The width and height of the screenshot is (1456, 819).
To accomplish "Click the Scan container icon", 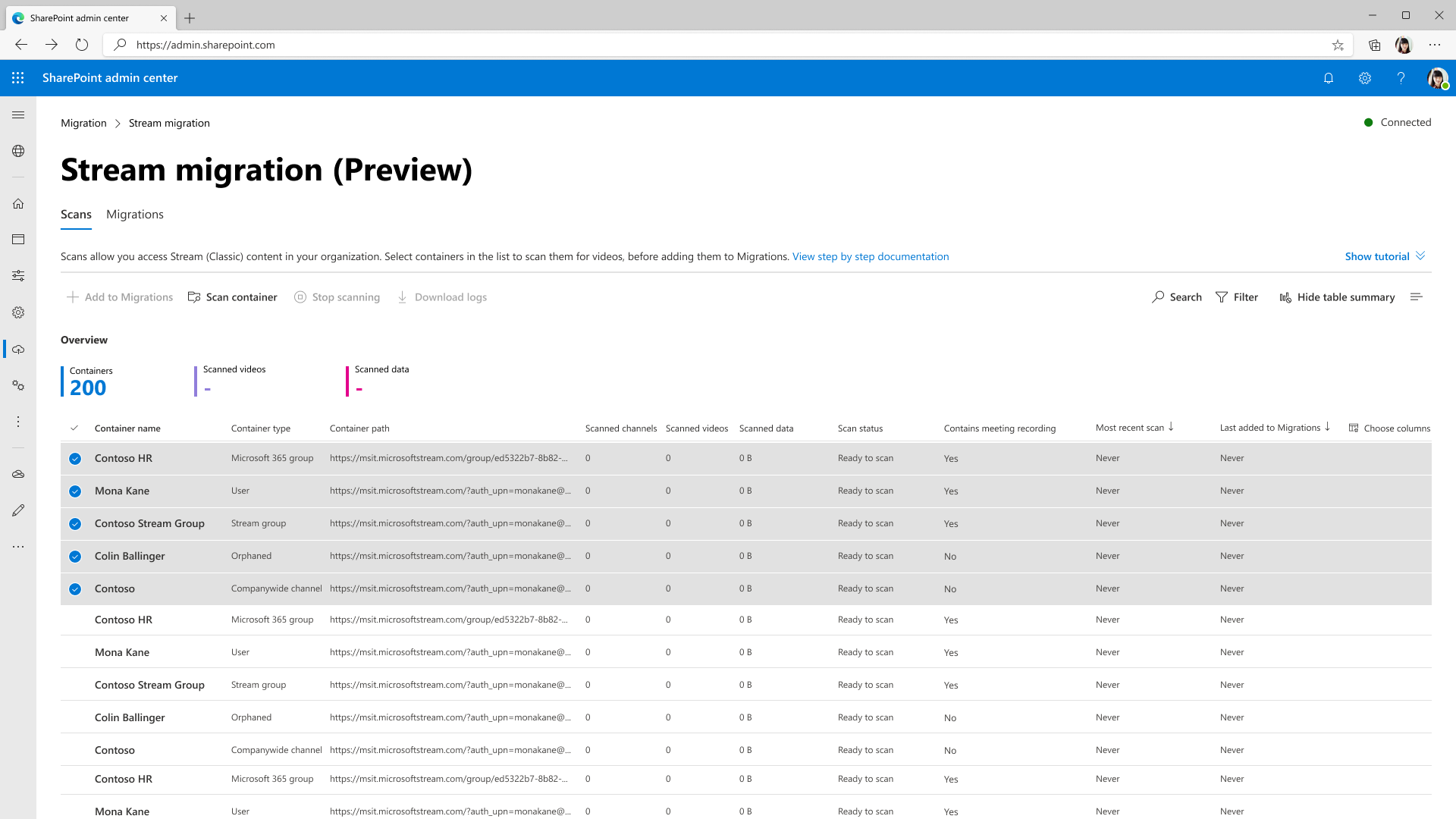I will tap(194, 297).
